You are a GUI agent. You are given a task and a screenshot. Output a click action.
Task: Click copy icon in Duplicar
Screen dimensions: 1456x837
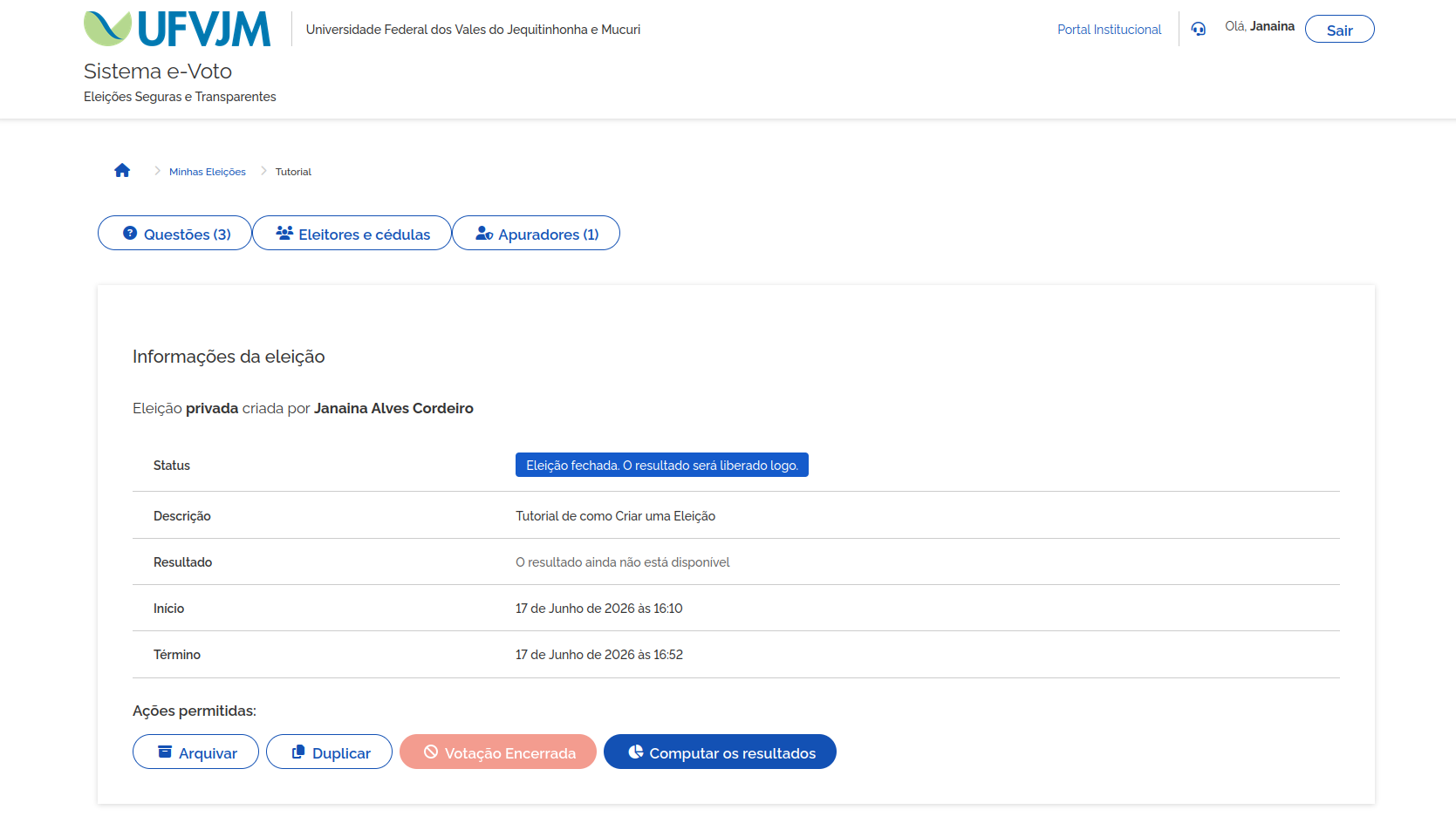[x=298, y=752]
